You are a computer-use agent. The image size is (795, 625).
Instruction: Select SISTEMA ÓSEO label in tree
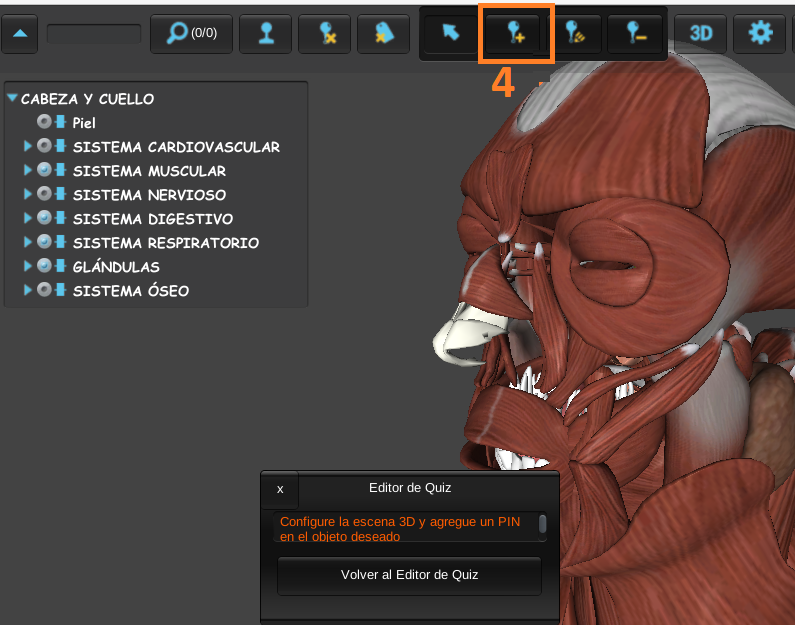(131, 290)
